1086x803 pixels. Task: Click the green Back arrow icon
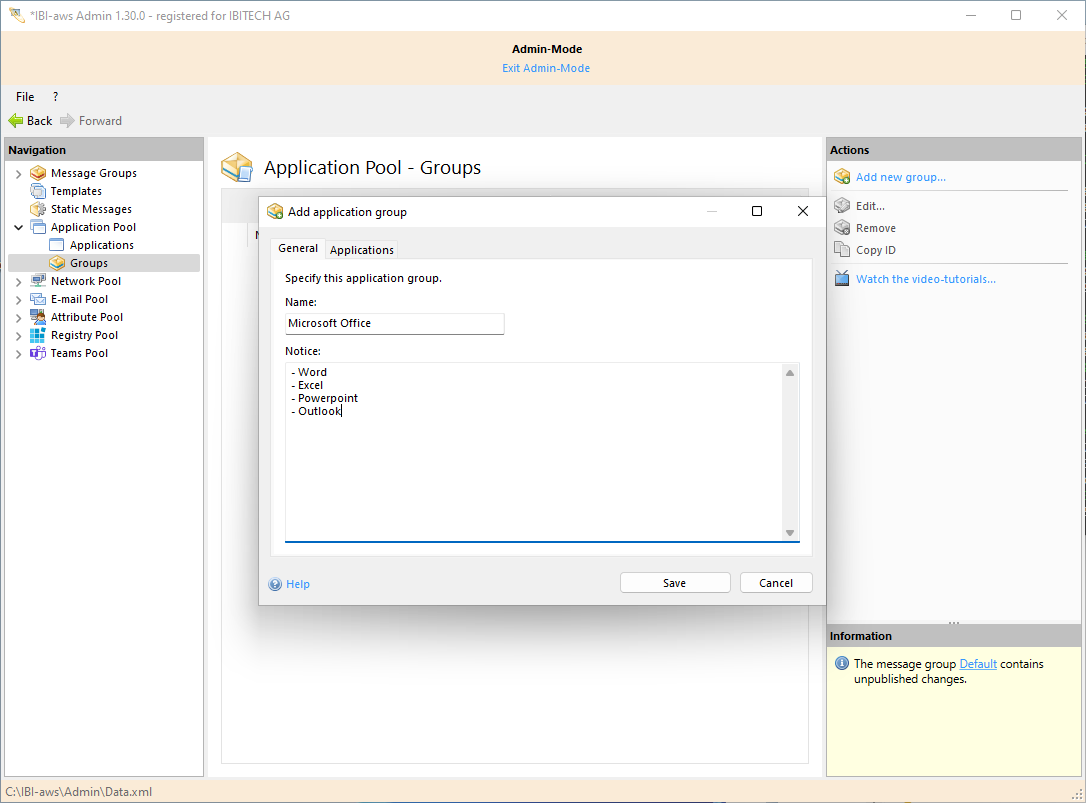click(x=16, y=121)
